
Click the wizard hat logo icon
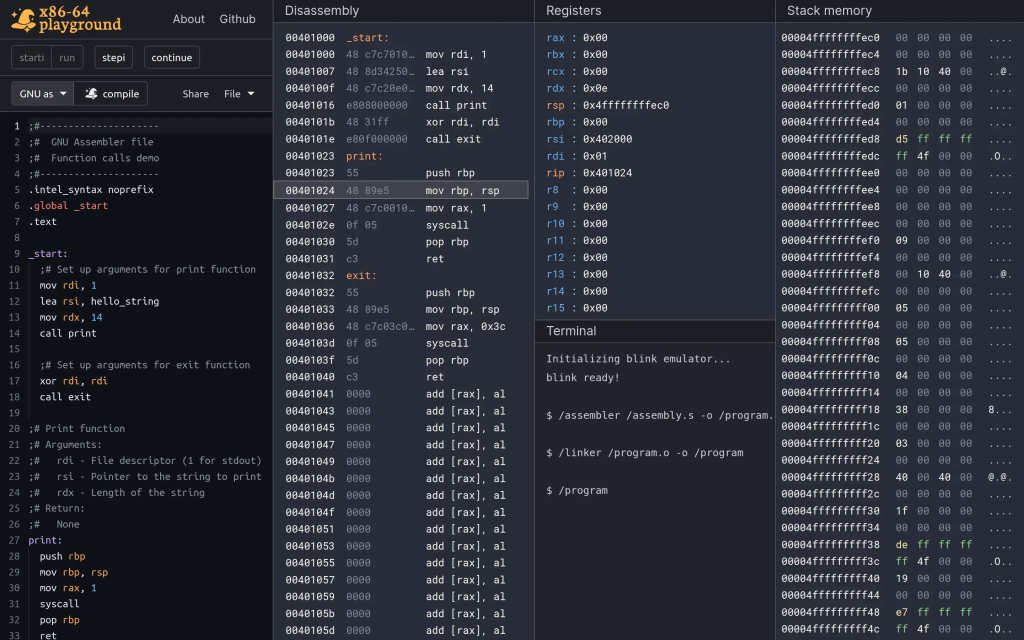click(22, 19)
